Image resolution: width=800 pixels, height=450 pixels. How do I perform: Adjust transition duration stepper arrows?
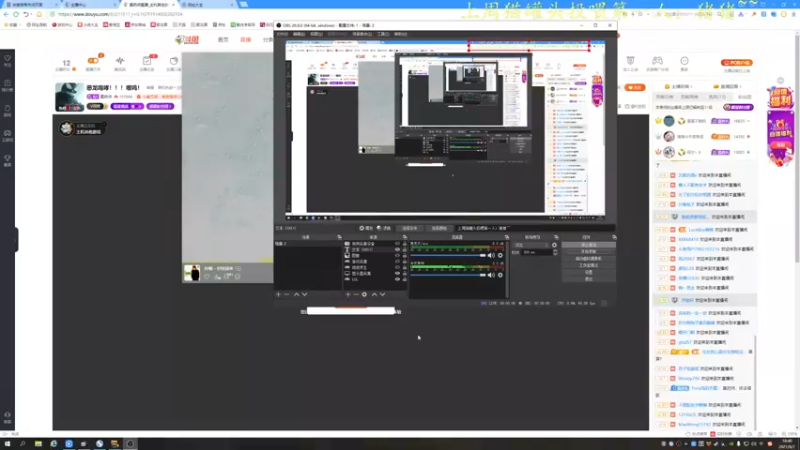(x=555, y=252)
